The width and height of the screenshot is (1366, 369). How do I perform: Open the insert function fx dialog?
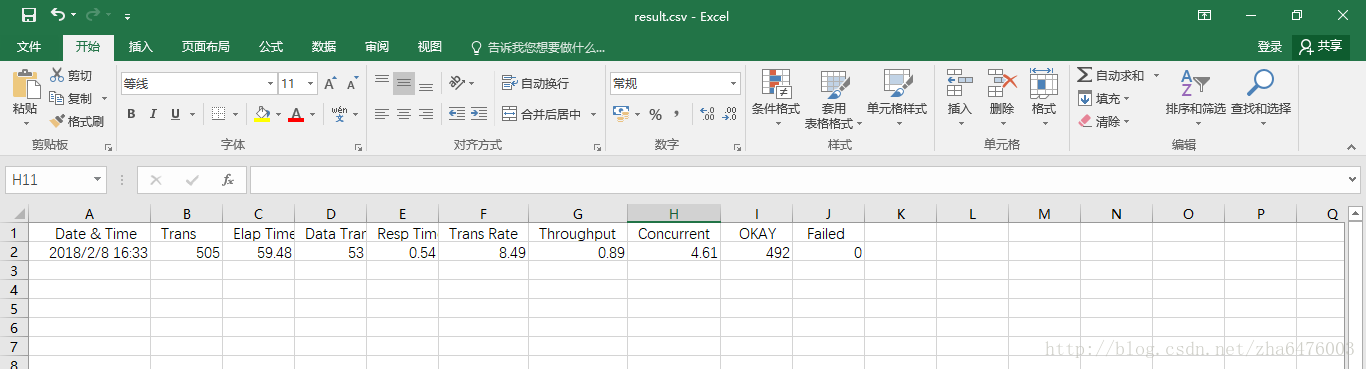tap(228, 180)
